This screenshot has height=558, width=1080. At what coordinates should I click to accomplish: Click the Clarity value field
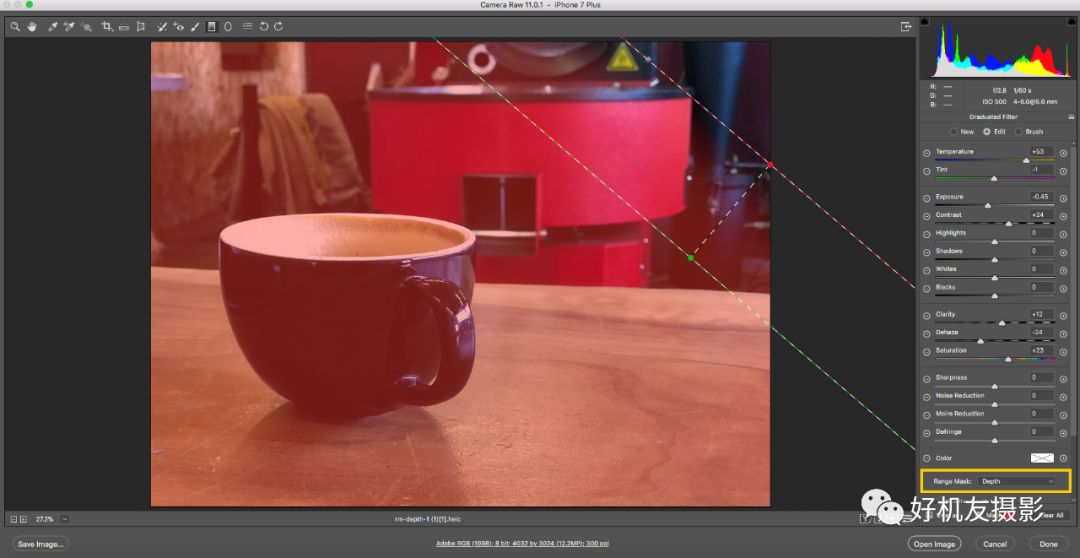tap(1041, 314)
